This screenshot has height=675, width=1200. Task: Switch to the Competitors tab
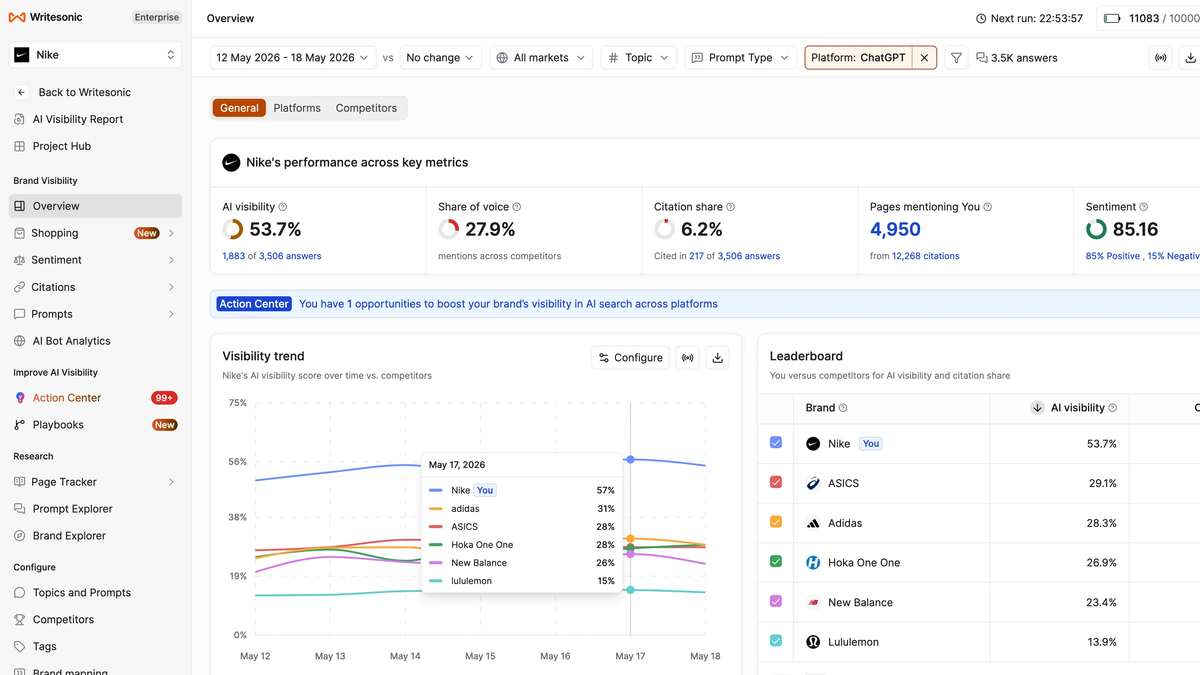(x=366, y=108)
